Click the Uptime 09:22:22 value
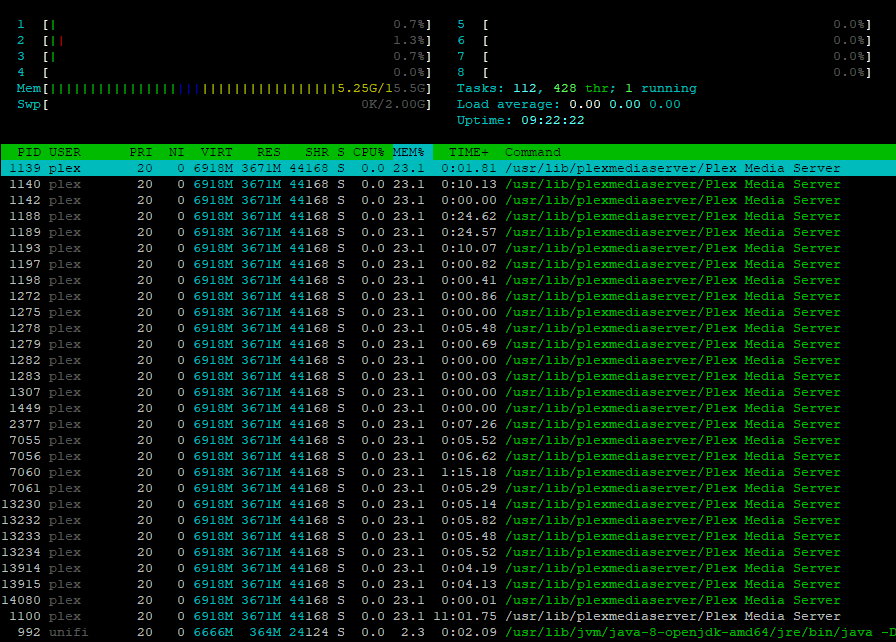896x642 pixels. 553,120
